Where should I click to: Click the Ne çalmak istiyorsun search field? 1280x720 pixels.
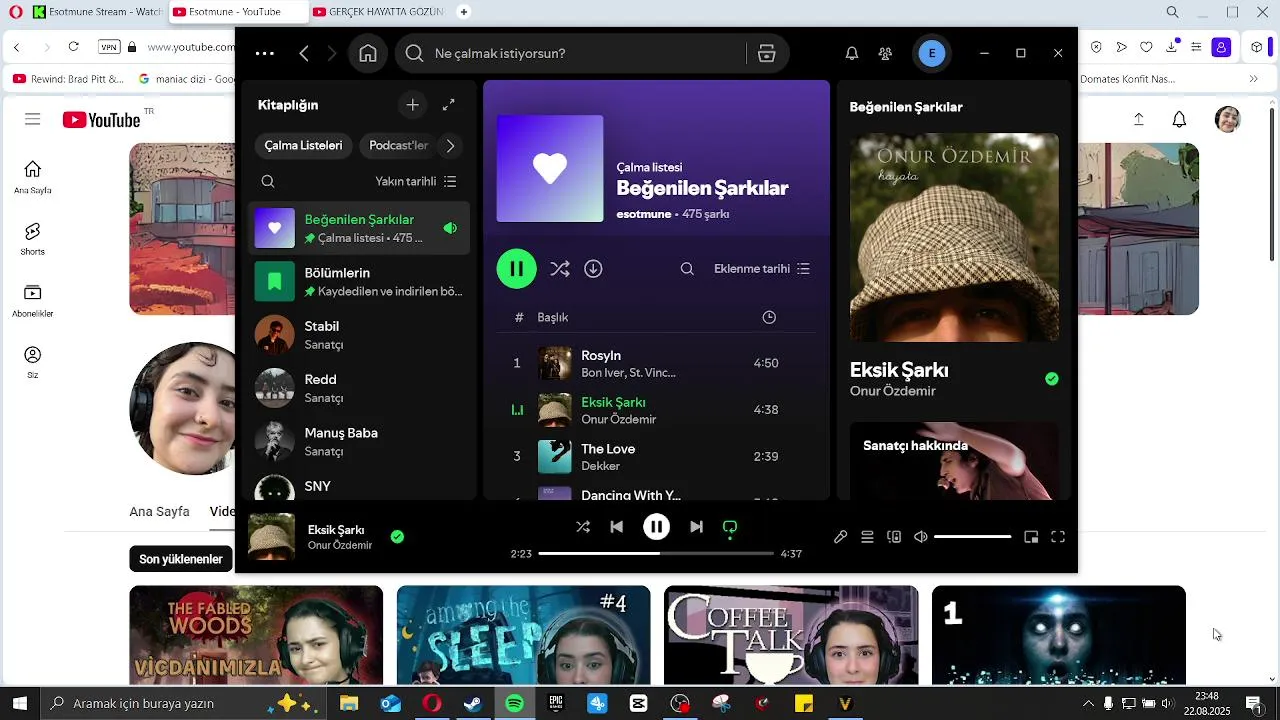[x=590, y=53]
